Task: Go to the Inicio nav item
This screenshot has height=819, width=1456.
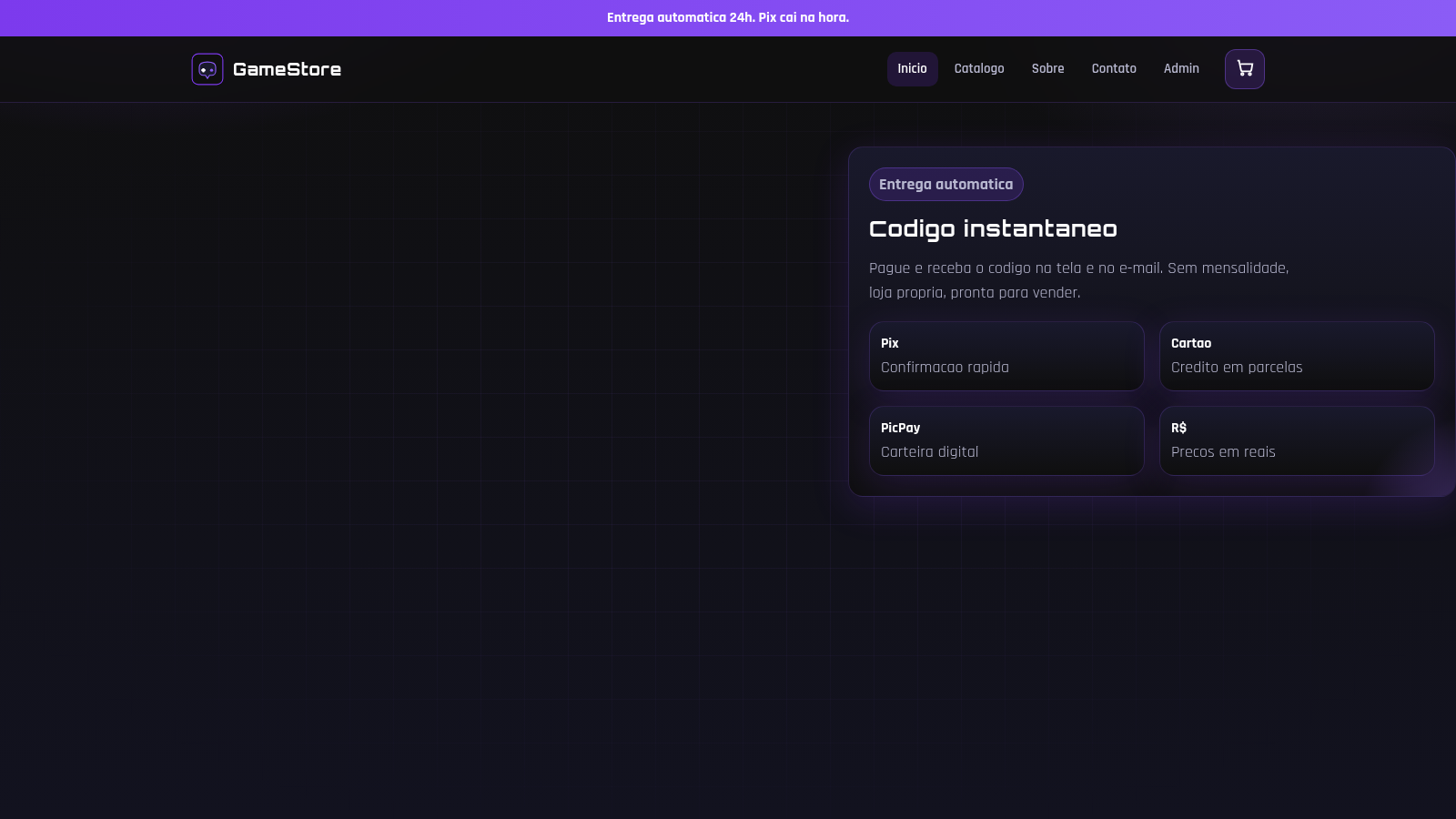Action: [x=912, y=69]
